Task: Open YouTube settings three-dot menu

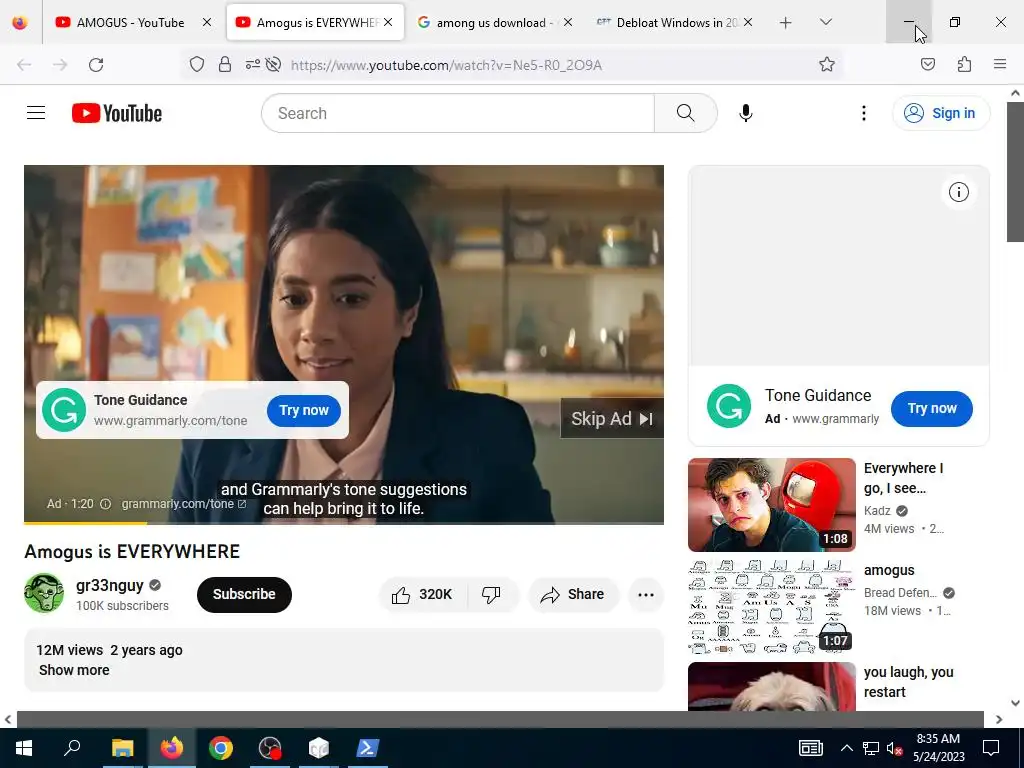Action: pyautogui.click(x=863, y=113)
